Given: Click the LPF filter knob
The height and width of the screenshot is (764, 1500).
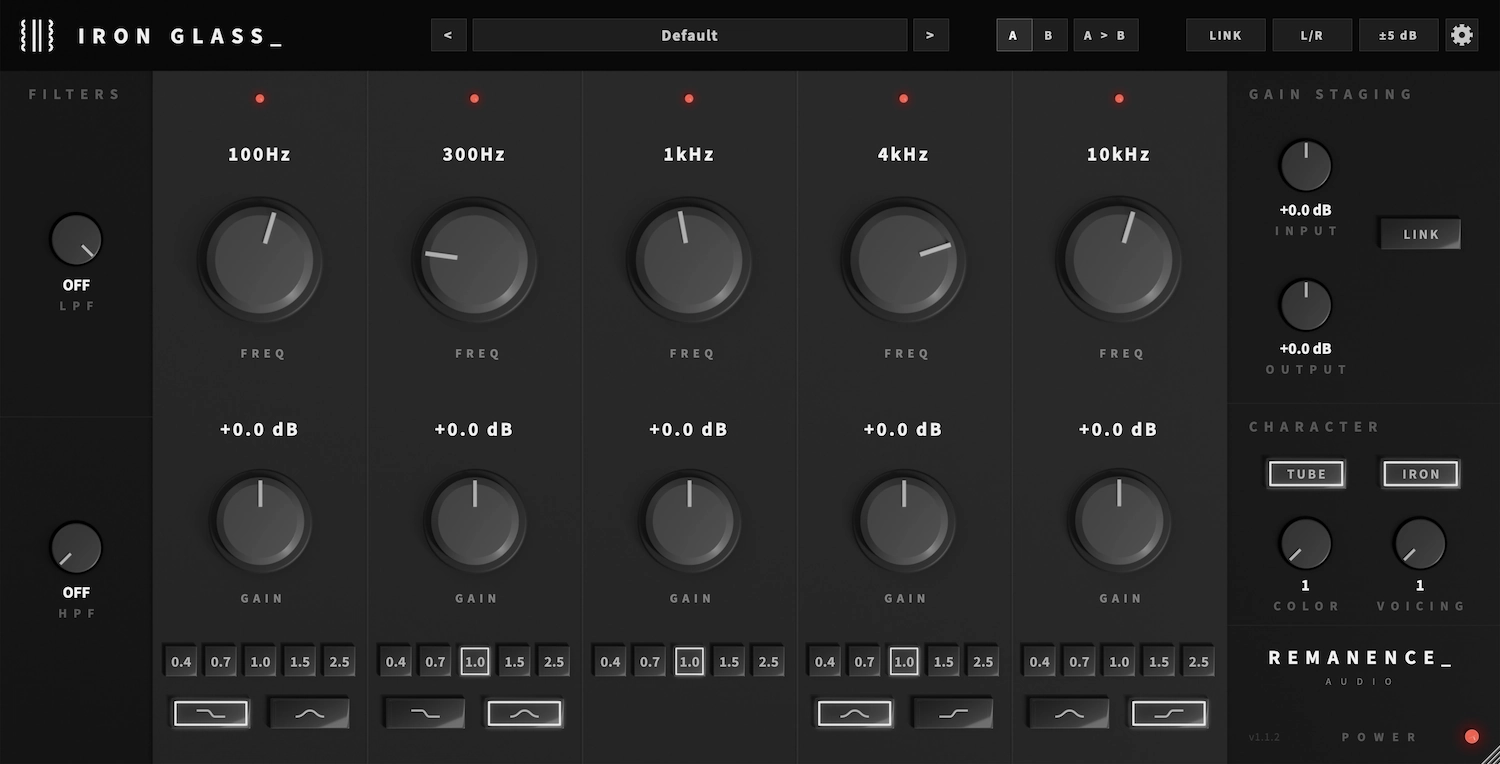Looking at the screenshot, I should coord(76,240).
